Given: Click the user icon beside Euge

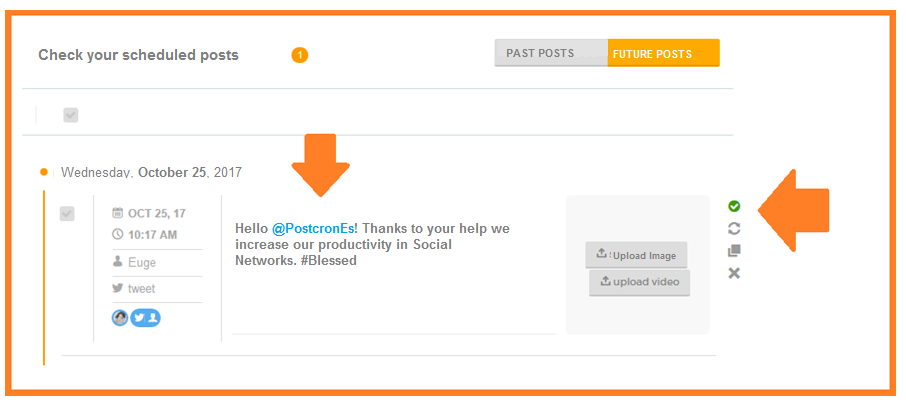Looking at the screenshot, I should click(118, 263).
